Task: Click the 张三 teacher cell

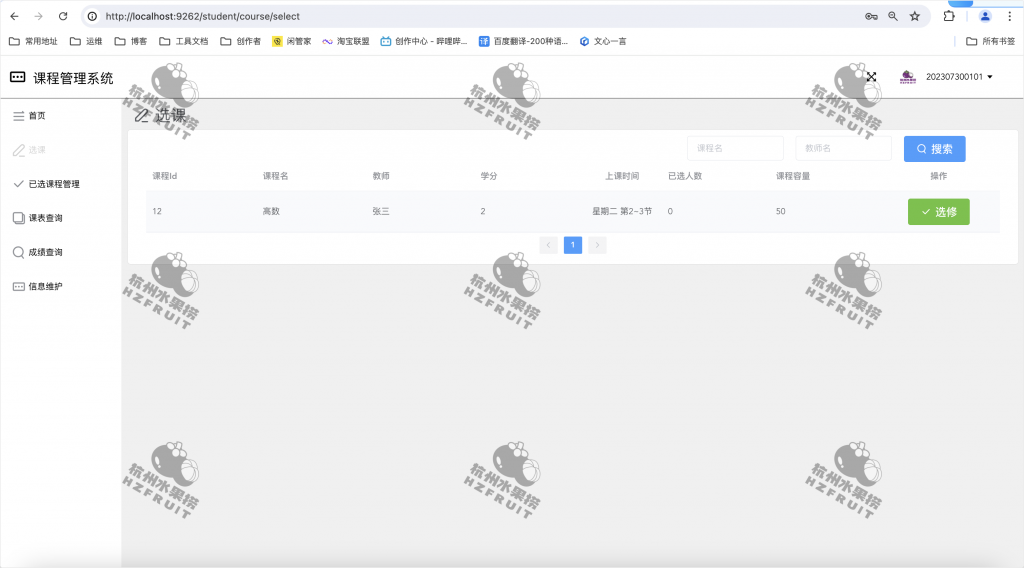Action: [x=381, y=212]
